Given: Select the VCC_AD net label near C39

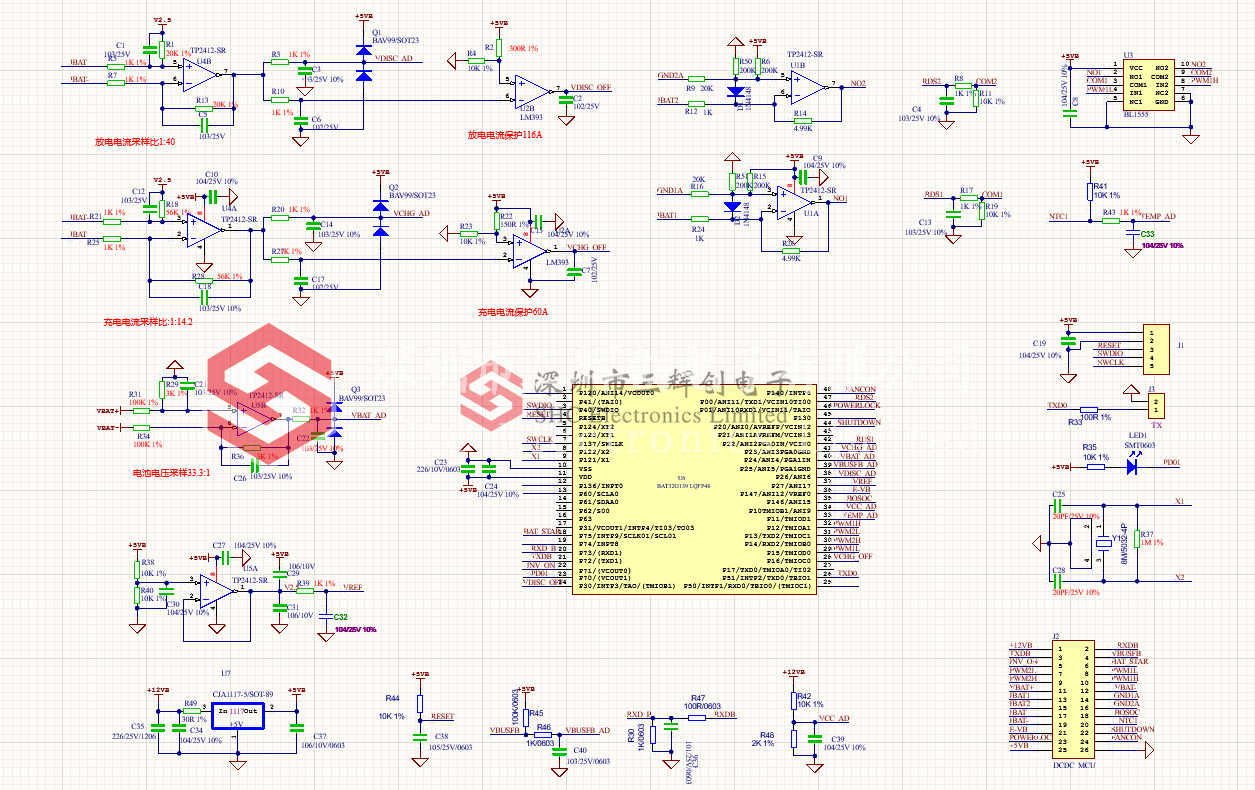Looking at the screenshot, I should tap(834, 719).
